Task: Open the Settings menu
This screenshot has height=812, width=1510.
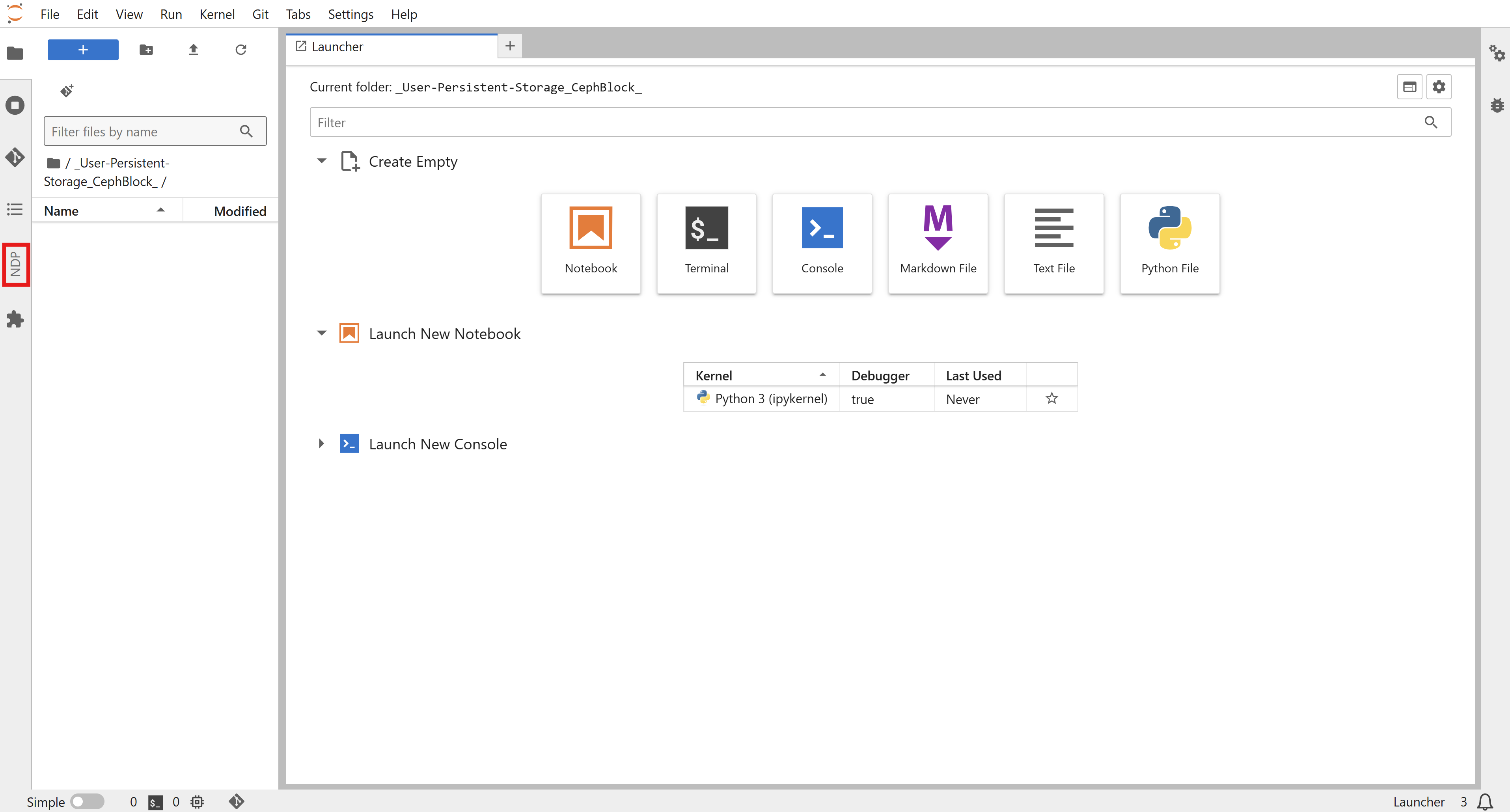Action: 350,14
